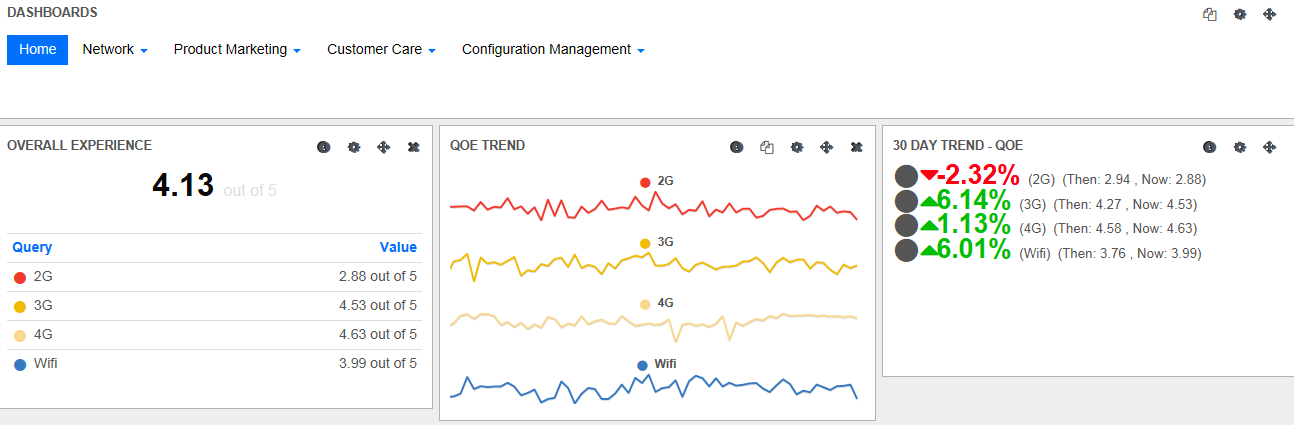Click the dashboard copy icon in top header
The height and width of the screenshot is (425, 1294).
pyautogui.click(x=1210, y=15)
